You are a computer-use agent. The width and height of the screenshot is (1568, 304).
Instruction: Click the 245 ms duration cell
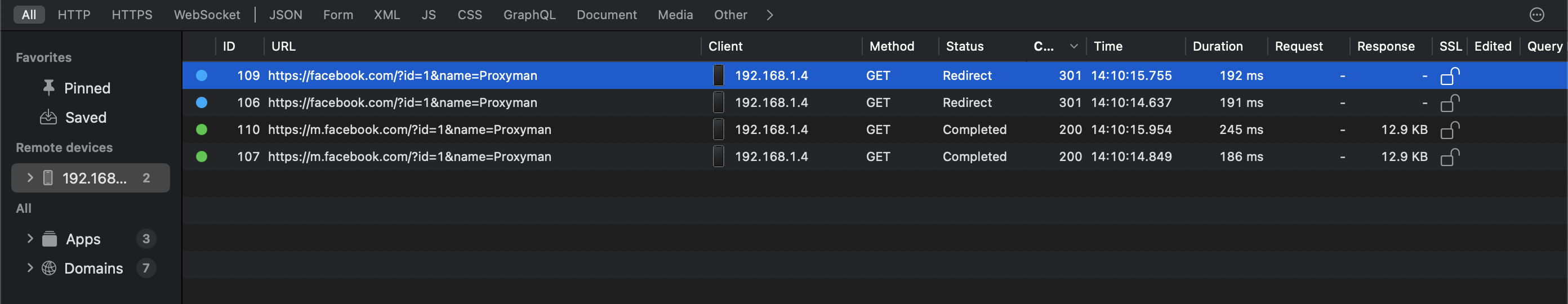(x=1241, y=129)
